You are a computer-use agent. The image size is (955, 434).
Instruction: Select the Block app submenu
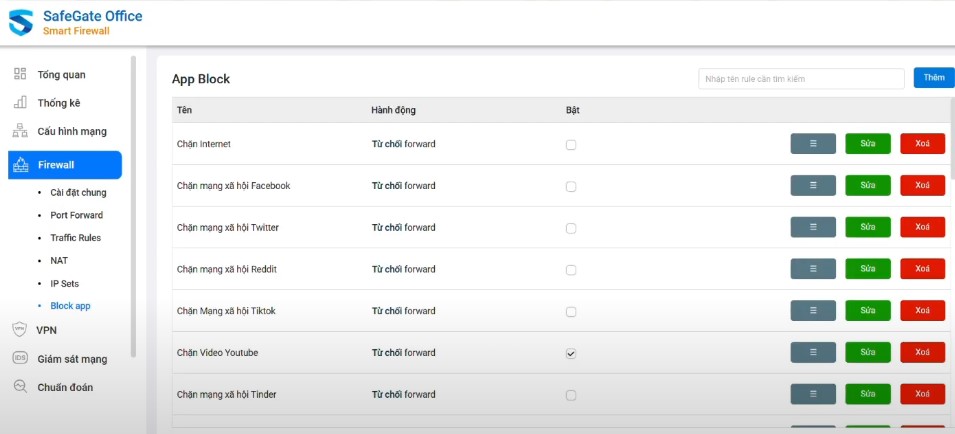70,306
